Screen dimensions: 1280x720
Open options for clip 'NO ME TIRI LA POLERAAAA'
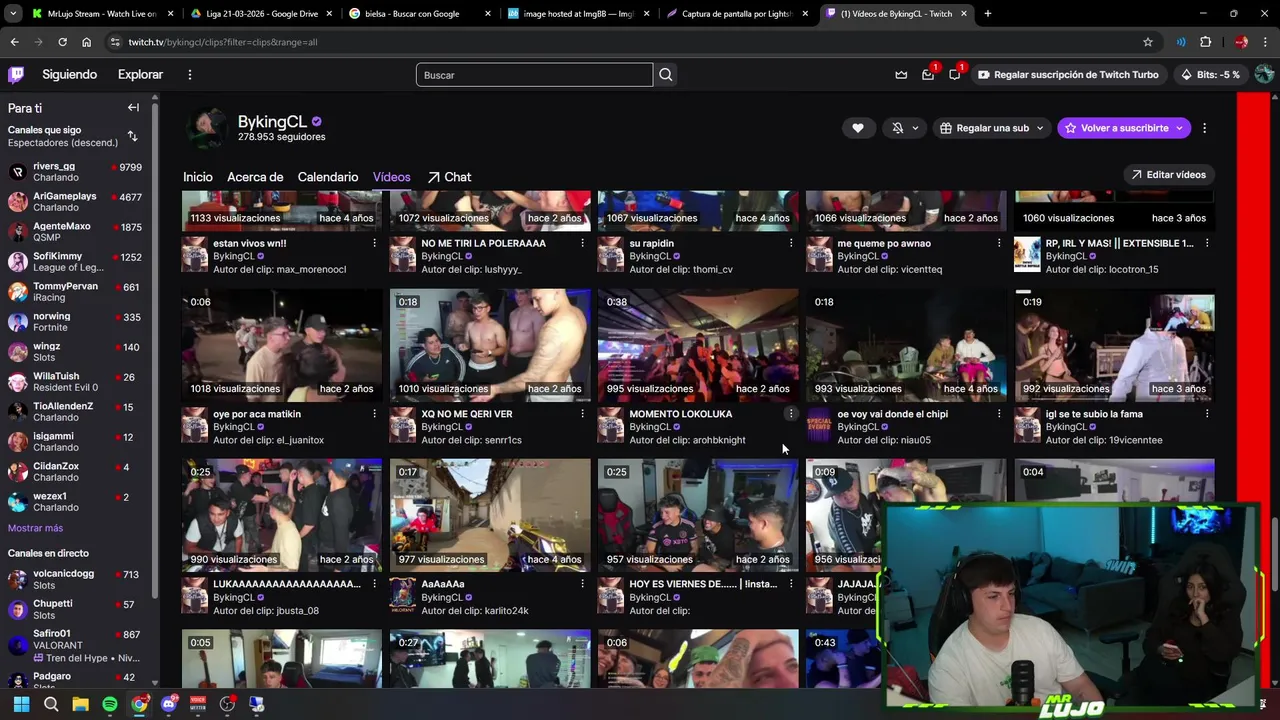point(583,243)
